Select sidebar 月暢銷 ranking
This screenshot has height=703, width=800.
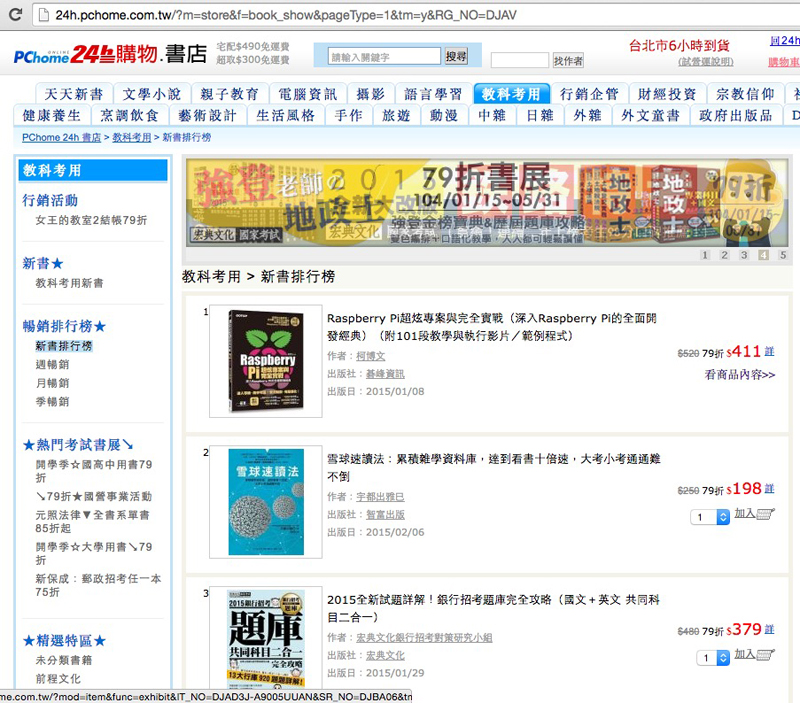pyautogui.click(x=52, y=383)
